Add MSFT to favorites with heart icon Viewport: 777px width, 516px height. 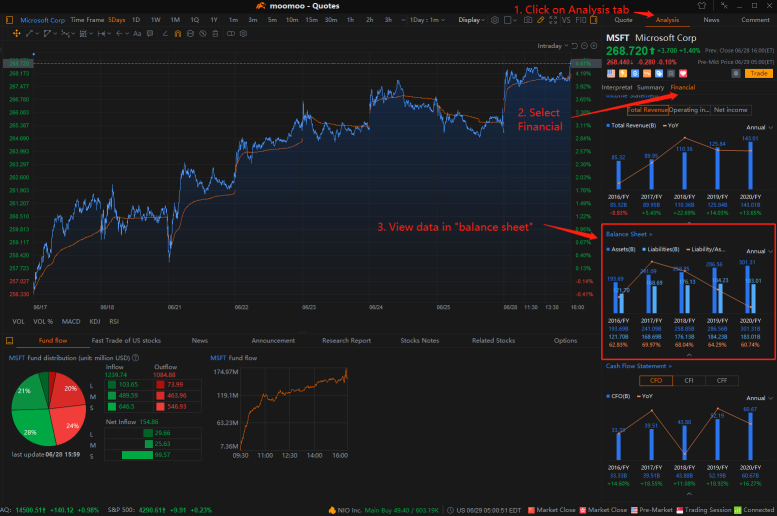click(x=683, y=73)
